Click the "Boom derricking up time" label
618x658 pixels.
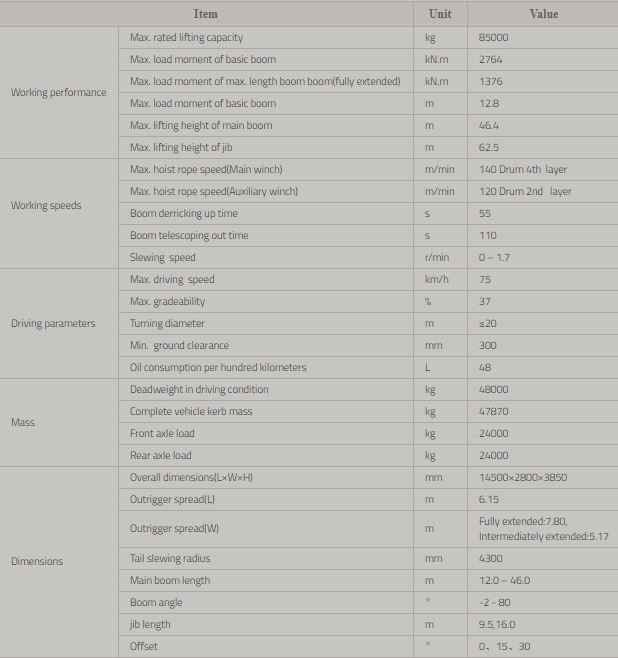[183, 214]
